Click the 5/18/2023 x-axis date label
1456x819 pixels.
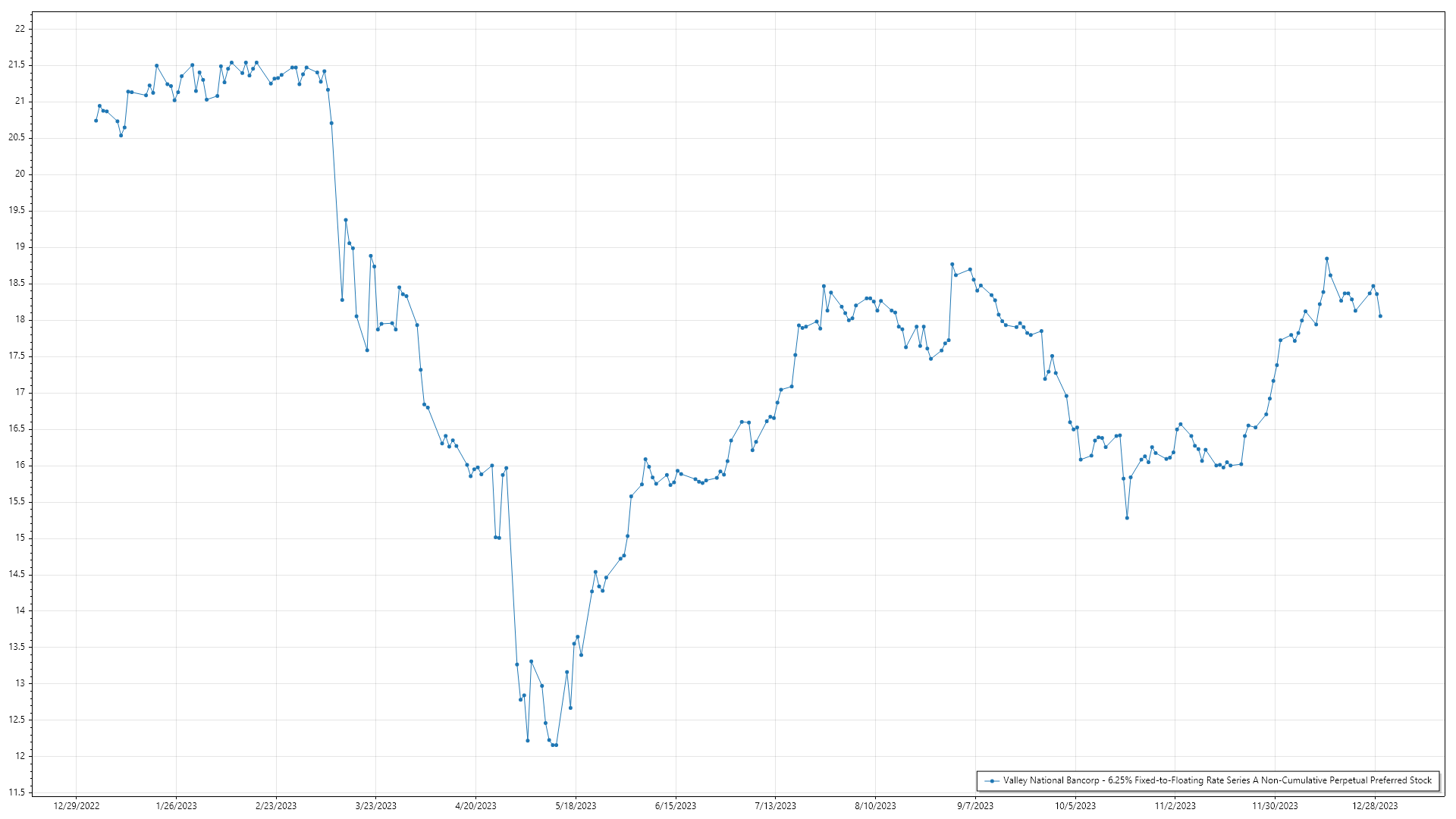pyautogui.click(x=576, y=805)
